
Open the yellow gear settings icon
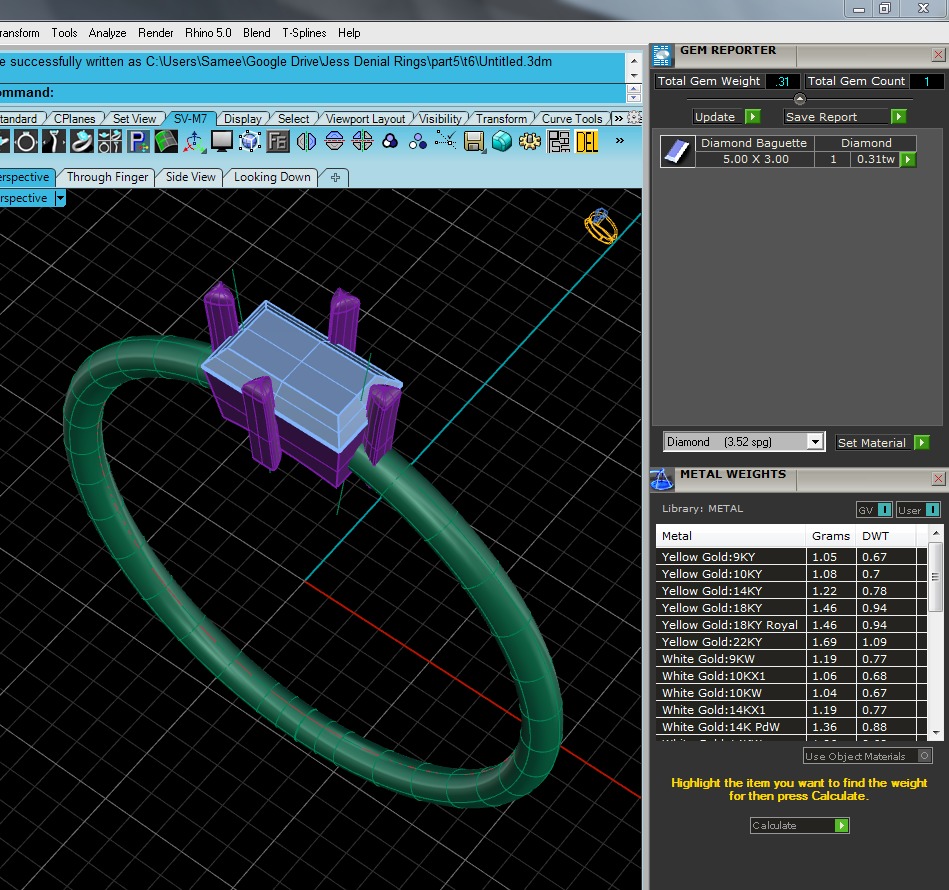(x=530, y=142)
